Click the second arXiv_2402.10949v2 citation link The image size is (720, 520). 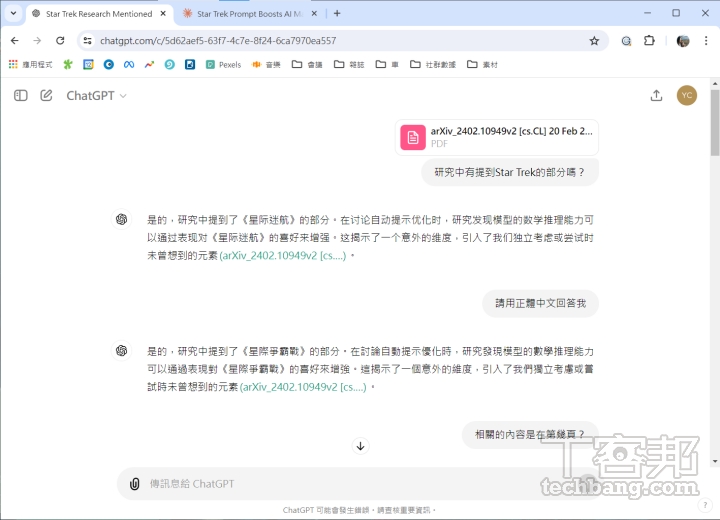point(303,387)
